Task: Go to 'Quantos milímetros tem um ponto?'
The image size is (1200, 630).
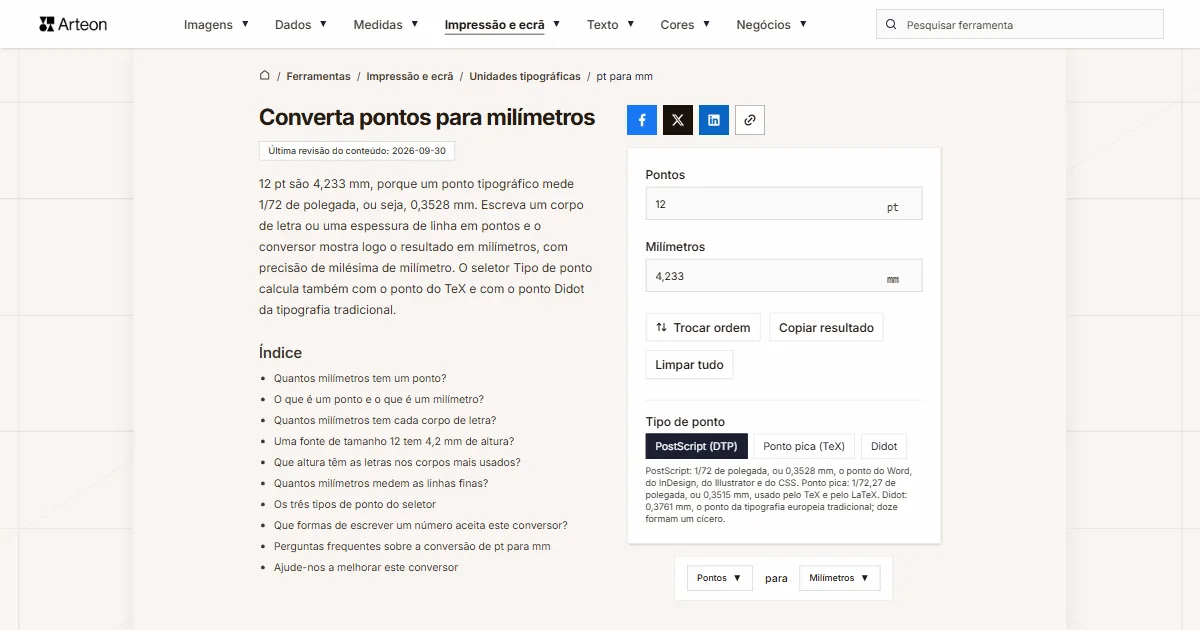Action: (360, 378)
